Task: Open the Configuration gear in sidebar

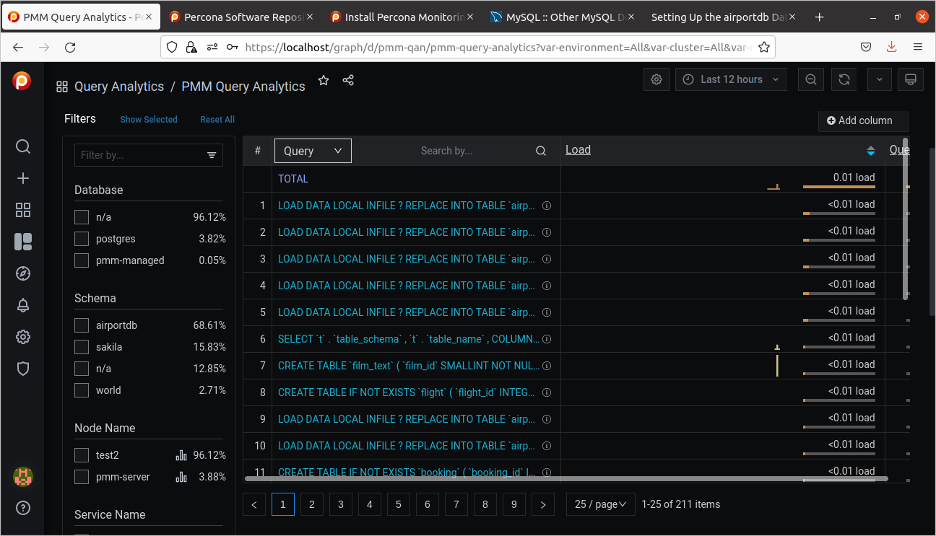Action: click(x=23, y=337)
